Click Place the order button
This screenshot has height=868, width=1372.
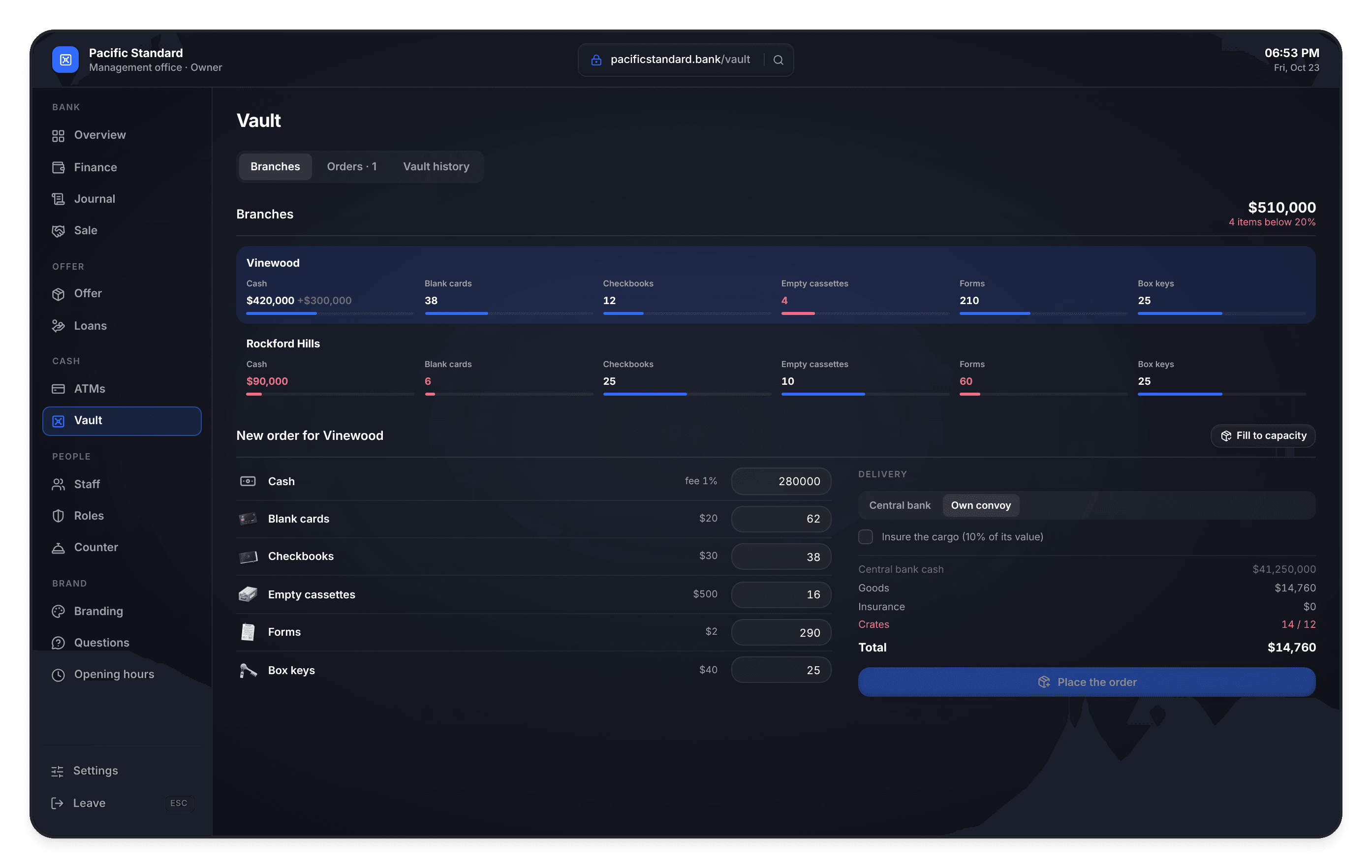click(1086, 682)
